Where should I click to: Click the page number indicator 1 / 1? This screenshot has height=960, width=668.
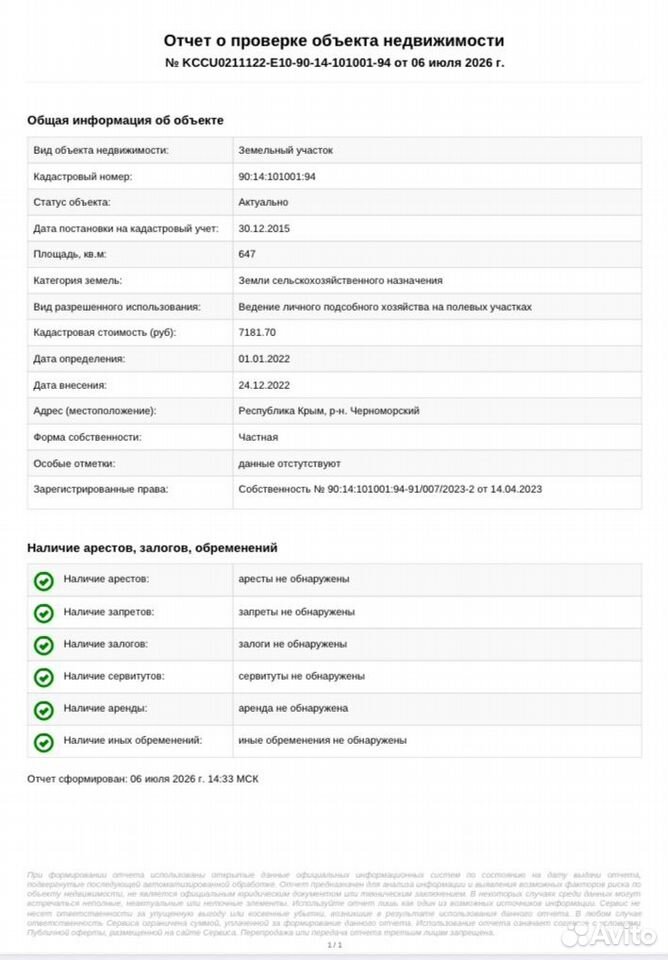point(334,945)
